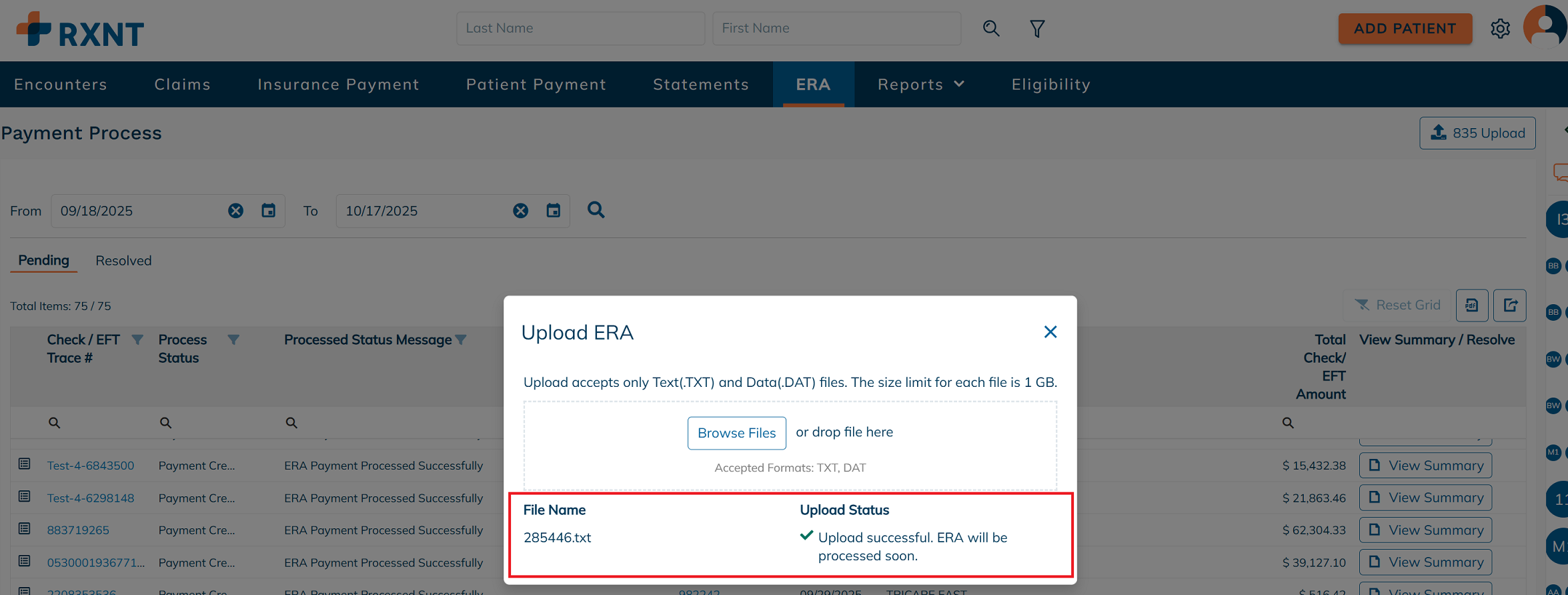Go to the Claims menu
The width and height of the screenshot is (1568, 595).
click(x=182, y=84)
